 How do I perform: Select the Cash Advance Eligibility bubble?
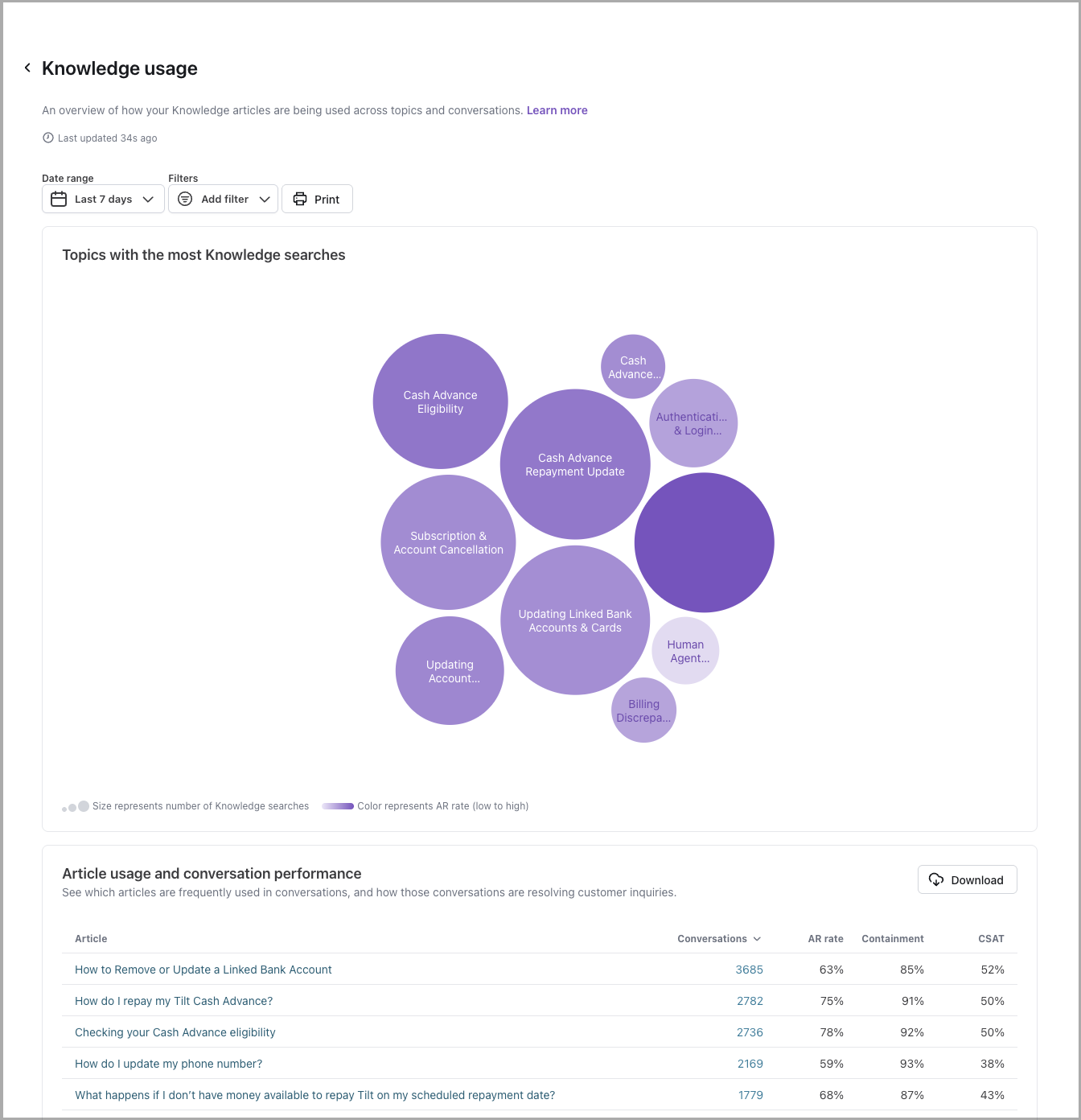(440, 401)
